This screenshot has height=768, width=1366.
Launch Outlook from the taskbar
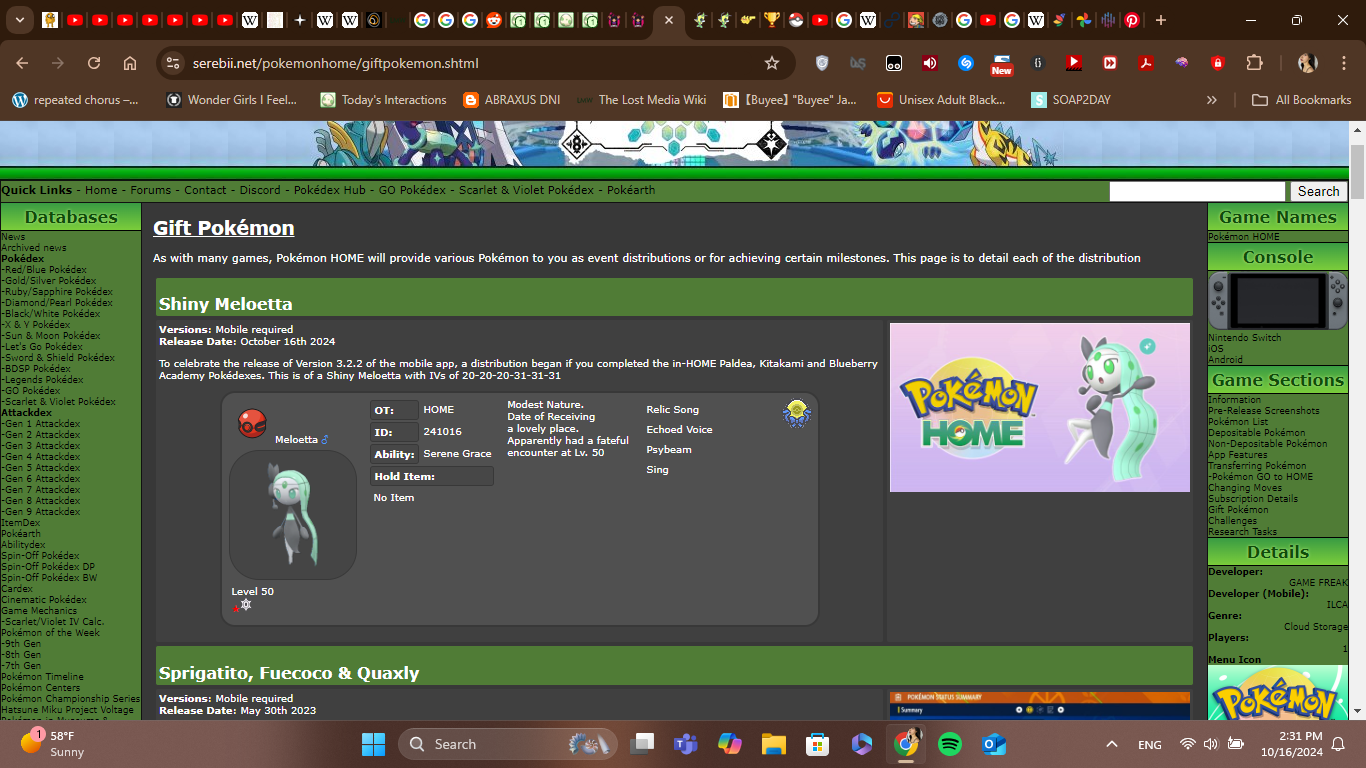tap(994, 744)
